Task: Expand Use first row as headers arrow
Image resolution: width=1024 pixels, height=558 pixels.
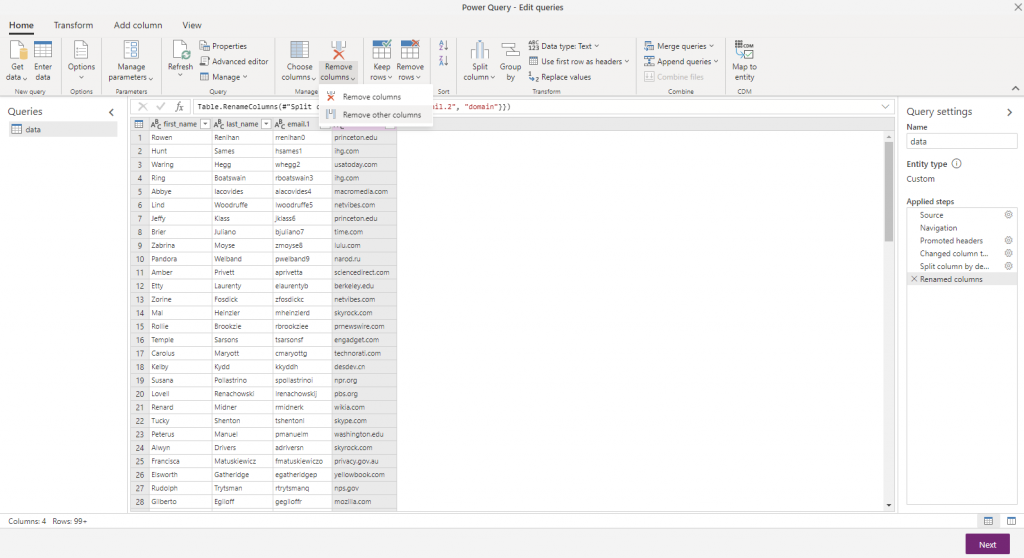Action: click(x=627, y=61)
